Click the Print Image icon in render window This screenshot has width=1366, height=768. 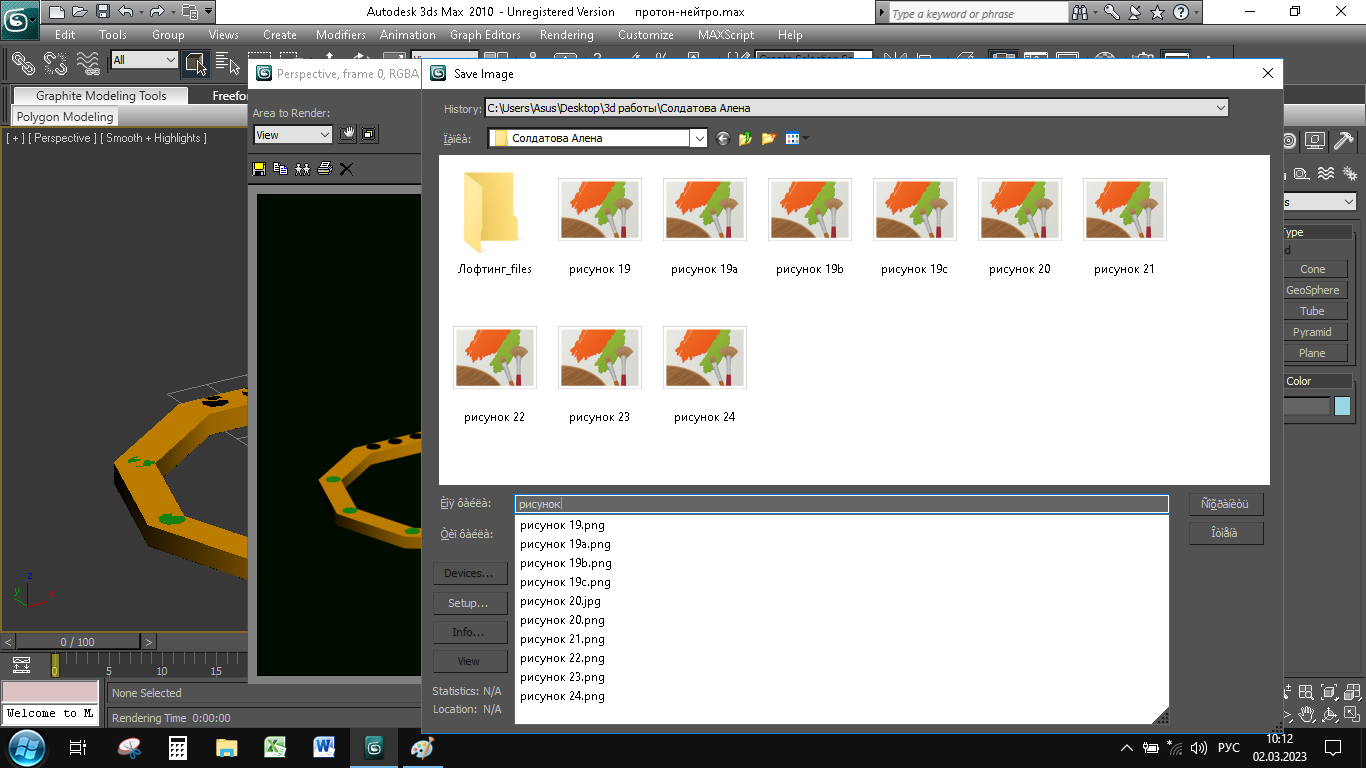point(324,169)
